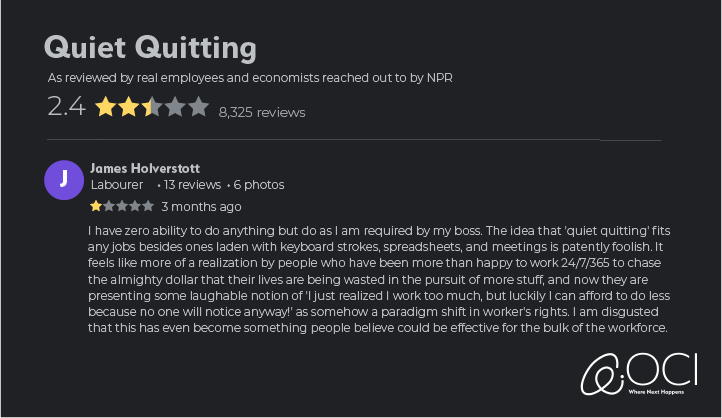Open the 8,325 reviews link
722x418 pixels.
pos(262,112)
